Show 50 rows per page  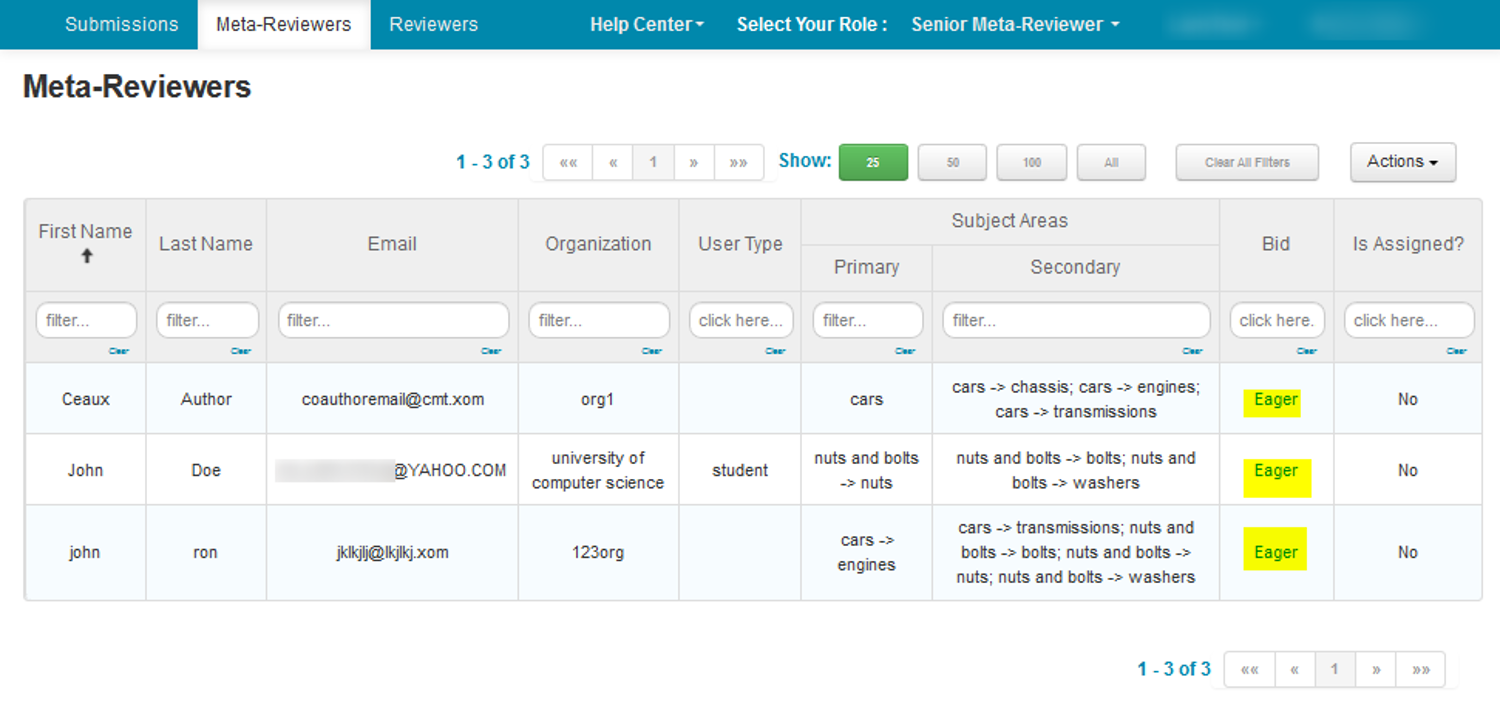click(952, 162)
